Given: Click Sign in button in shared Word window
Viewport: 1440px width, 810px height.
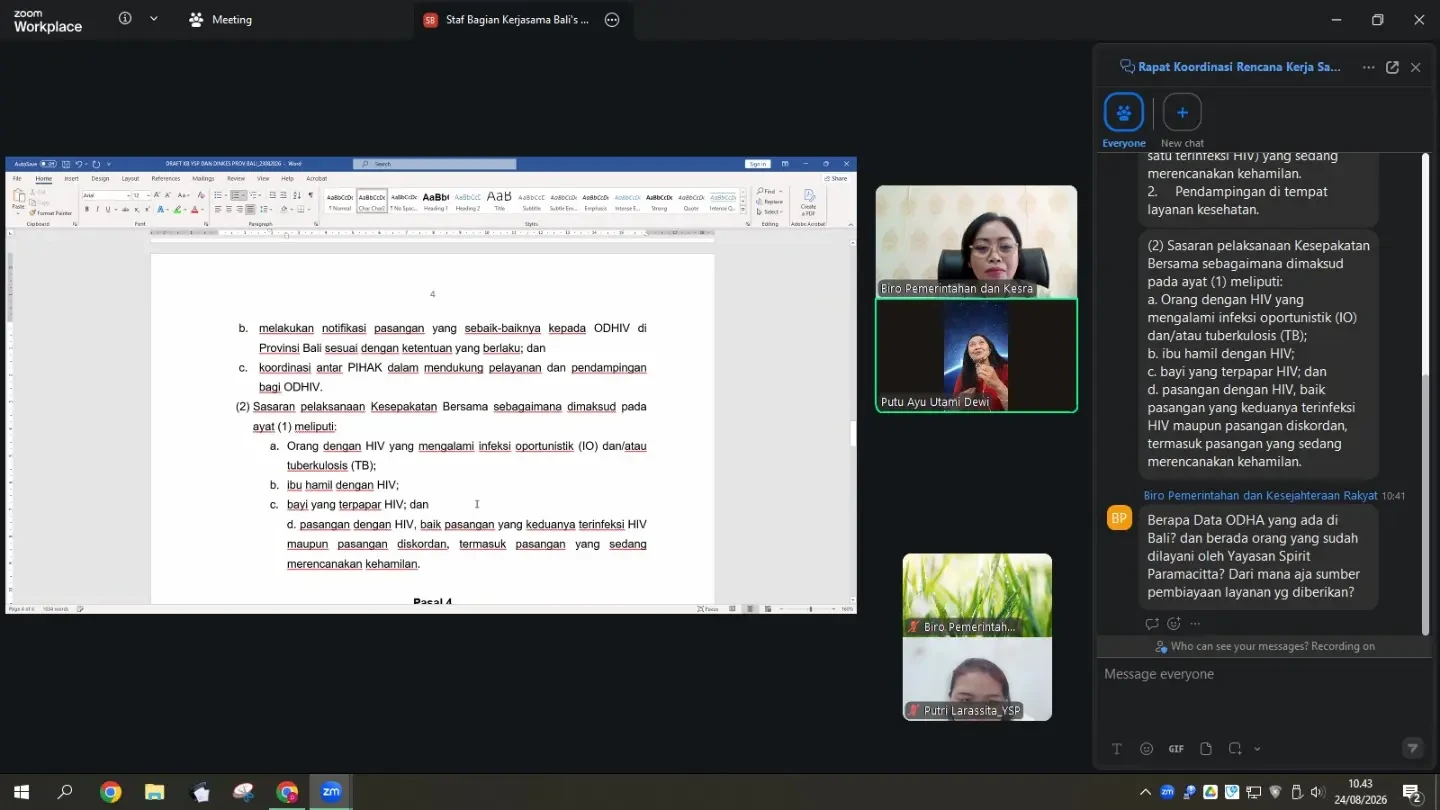Looking at the screenshot, I should click(x=757, y=164).
